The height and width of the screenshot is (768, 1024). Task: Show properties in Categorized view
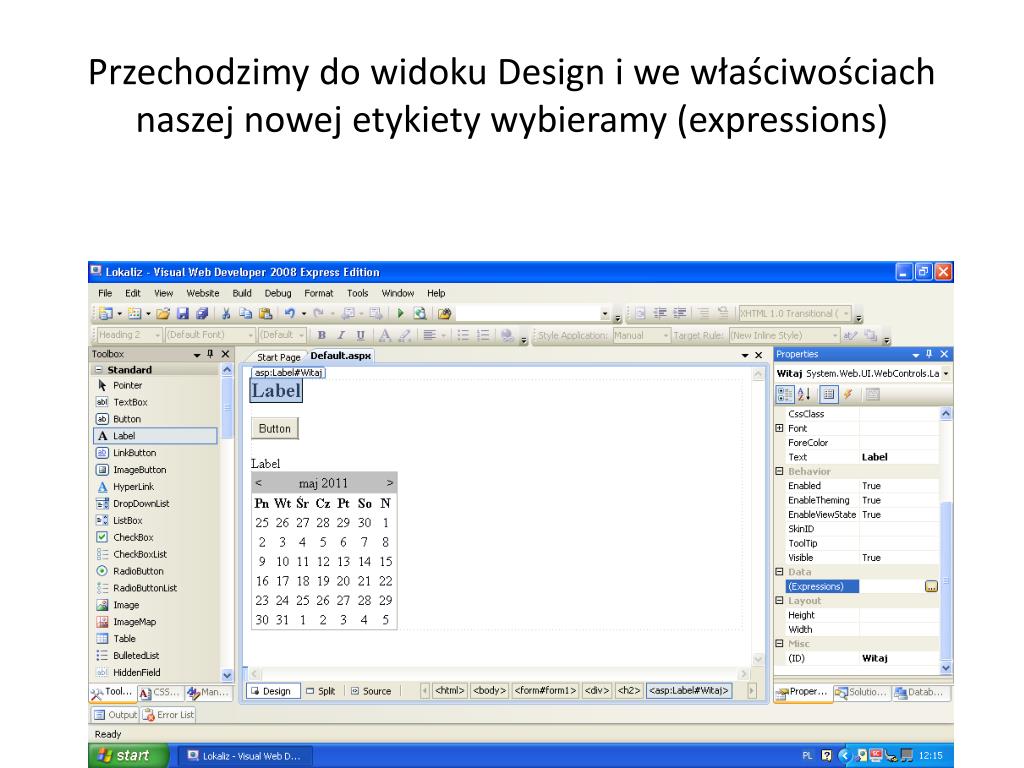784,394
